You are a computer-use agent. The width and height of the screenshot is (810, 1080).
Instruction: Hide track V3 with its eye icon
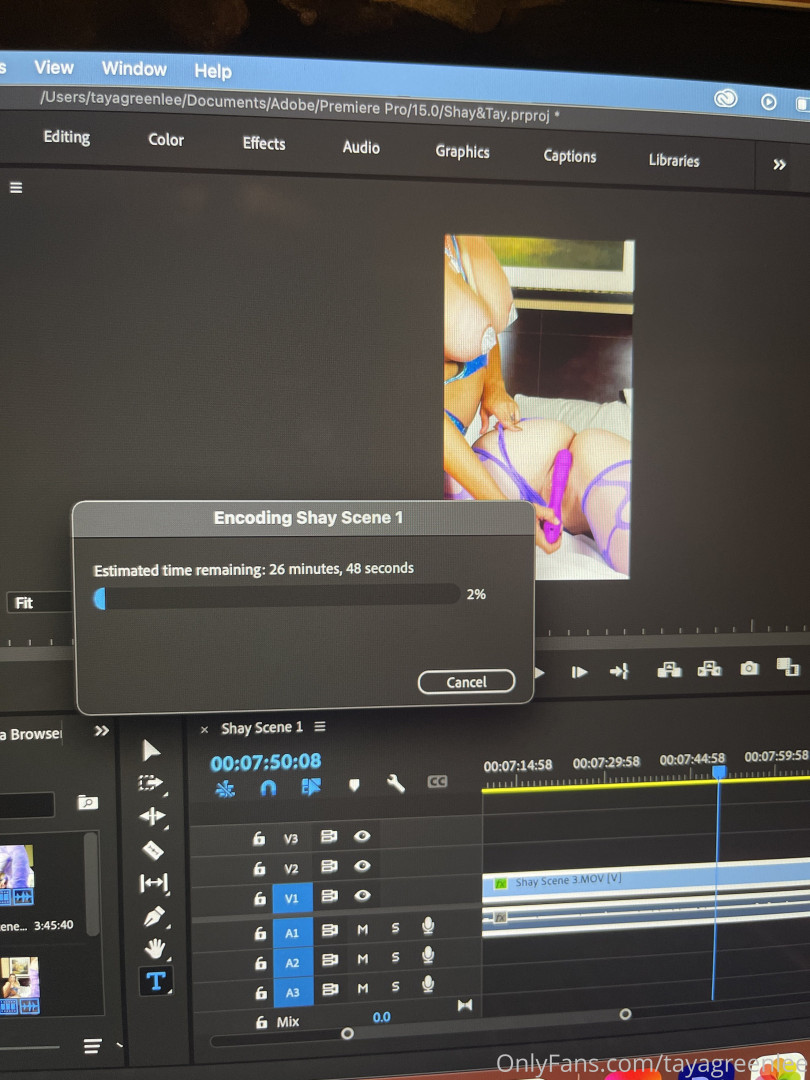[362, 837]
